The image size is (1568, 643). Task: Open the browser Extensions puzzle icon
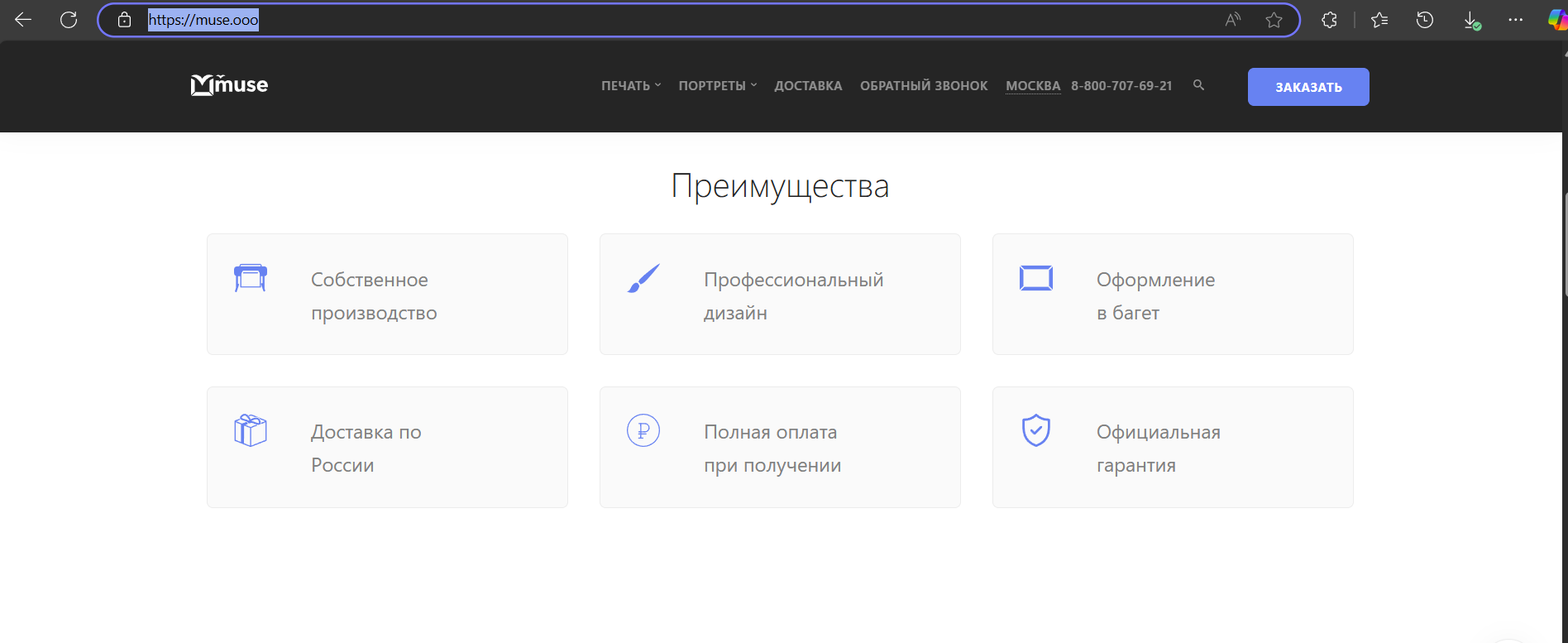pyautogui.click(x=1329, y=20)
